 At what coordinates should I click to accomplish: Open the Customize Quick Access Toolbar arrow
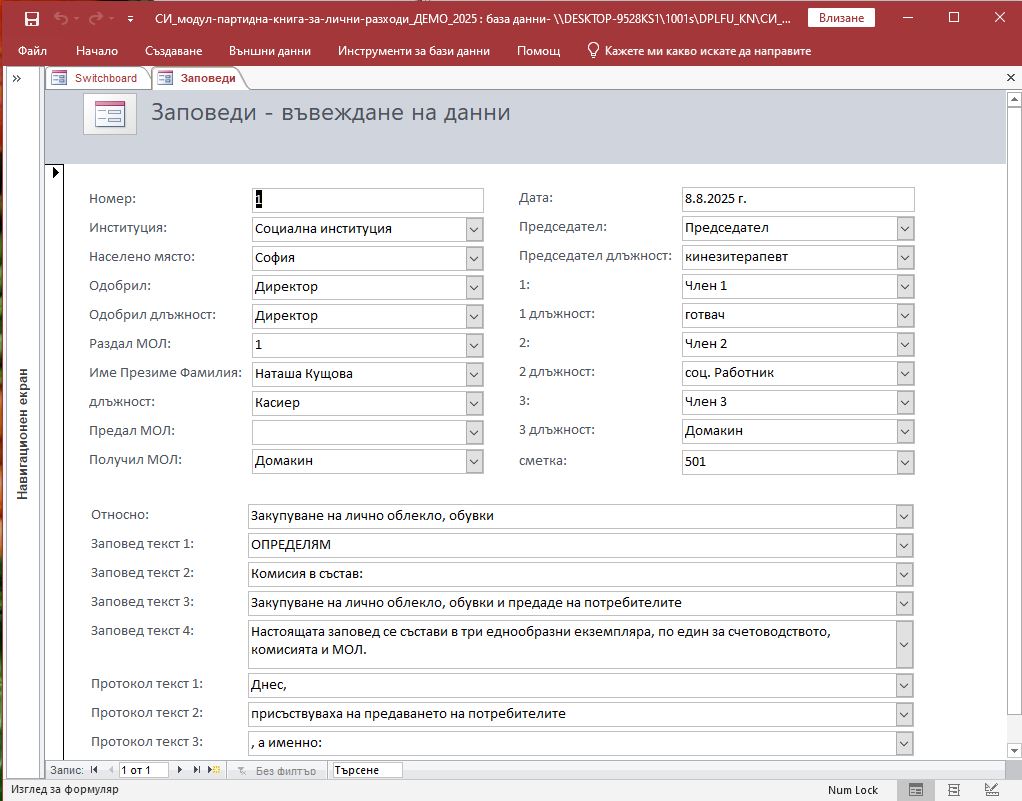coord(131,19)
